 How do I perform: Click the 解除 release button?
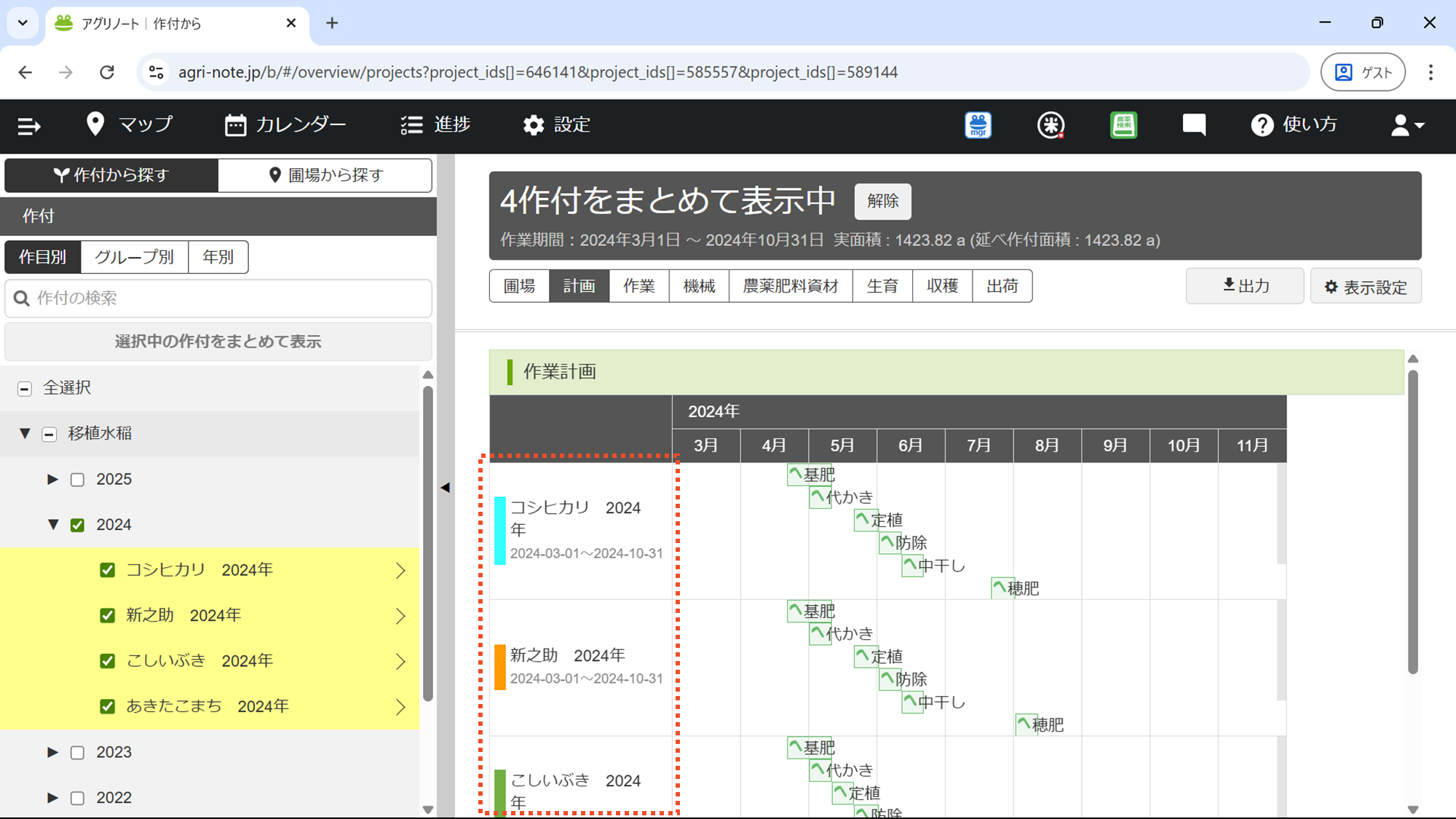click(882, 202)
